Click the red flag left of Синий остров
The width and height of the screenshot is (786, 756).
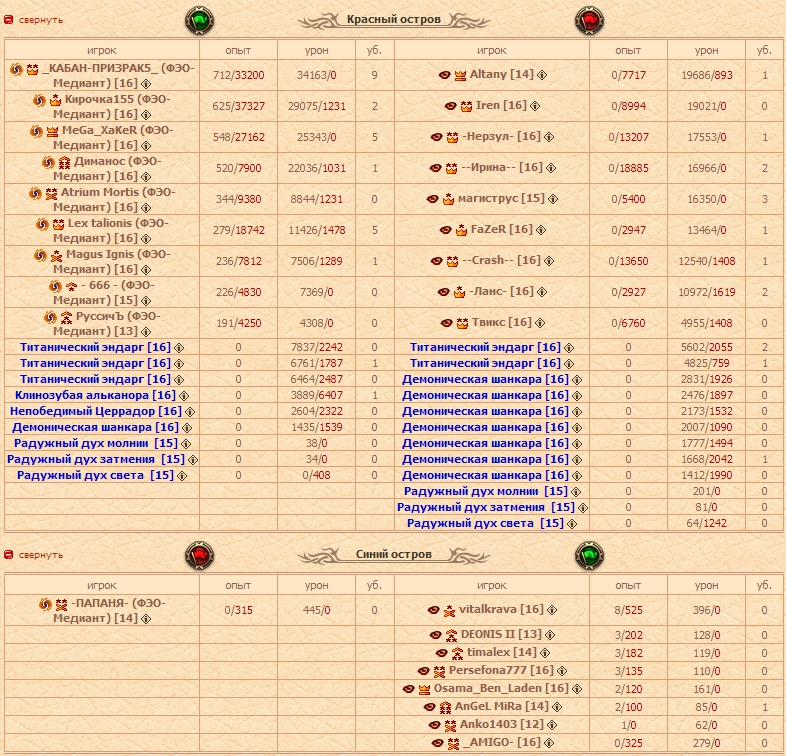click(200, 555)
